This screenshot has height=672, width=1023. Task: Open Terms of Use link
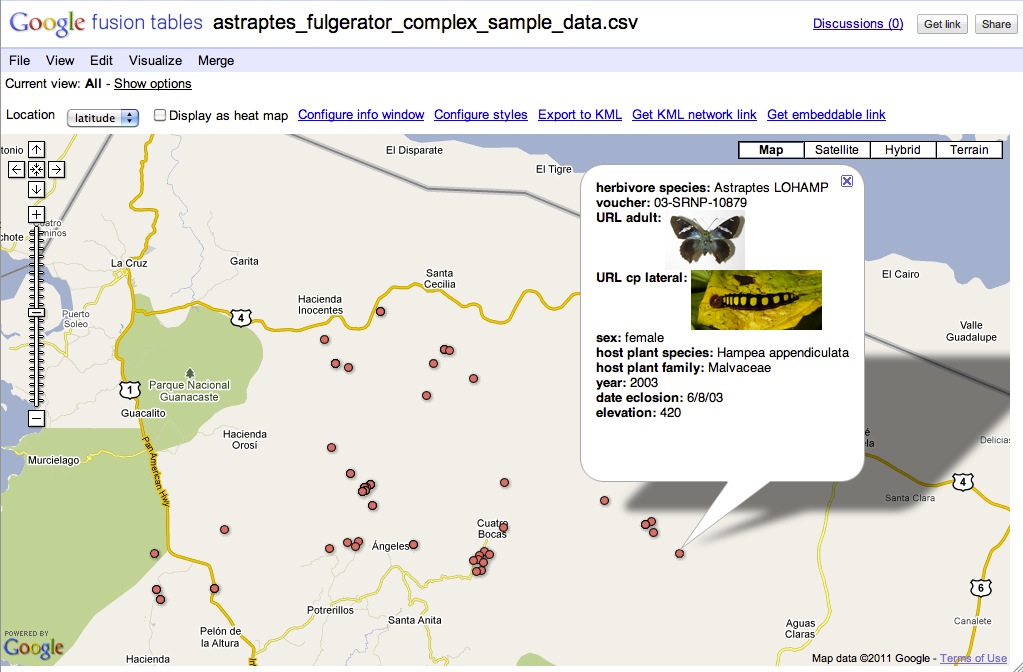(x=973, y=658)
